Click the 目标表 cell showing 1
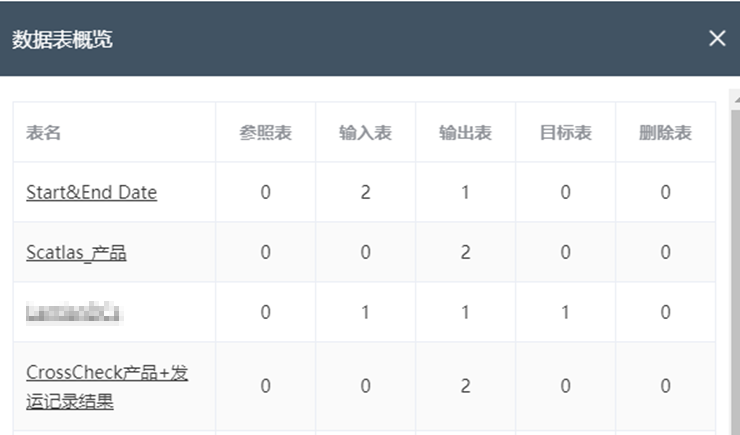Viewport: 740px width, 435px height. (565, 312)
